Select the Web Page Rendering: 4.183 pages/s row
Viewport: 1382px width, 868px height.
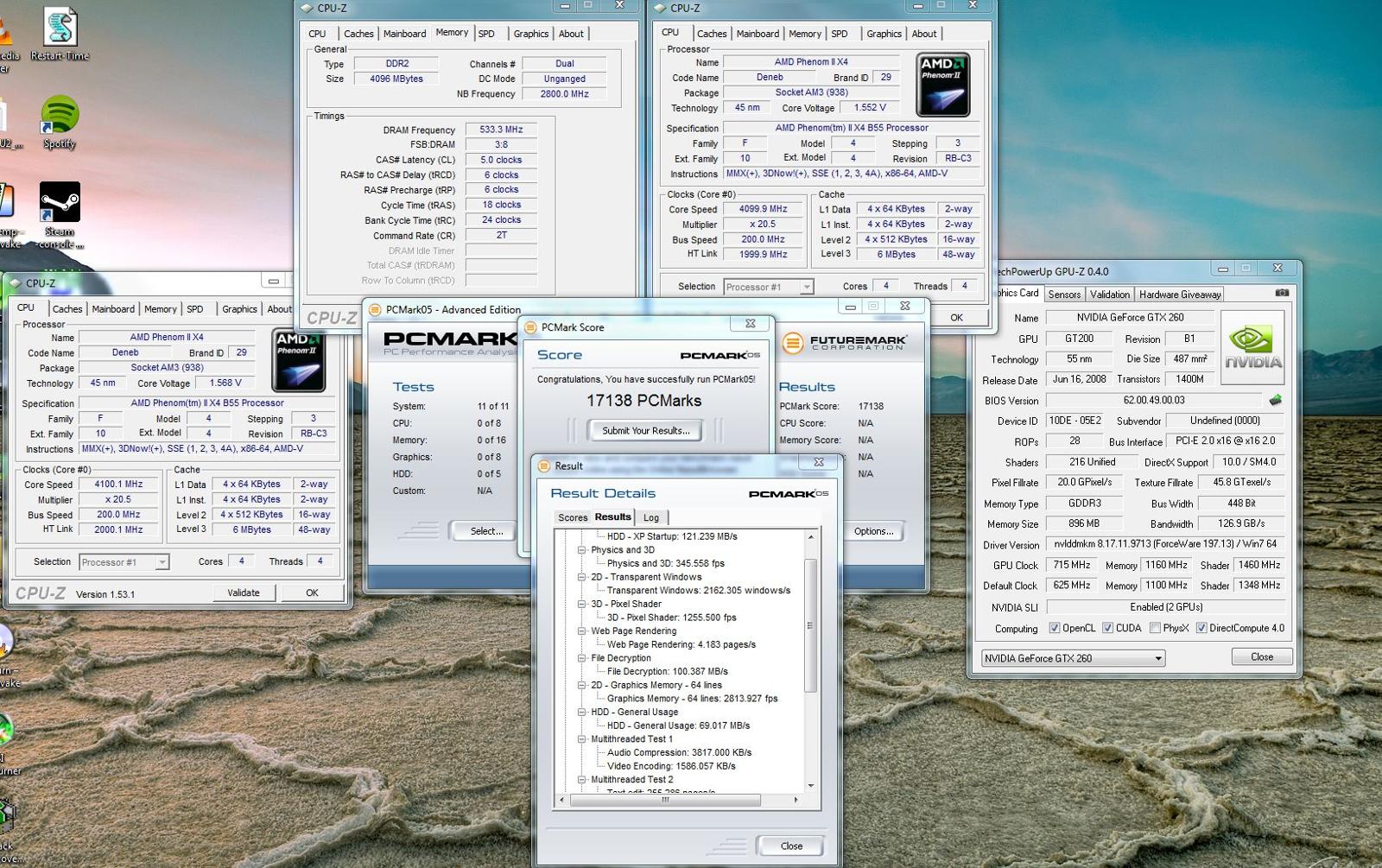tap(681, 644)
